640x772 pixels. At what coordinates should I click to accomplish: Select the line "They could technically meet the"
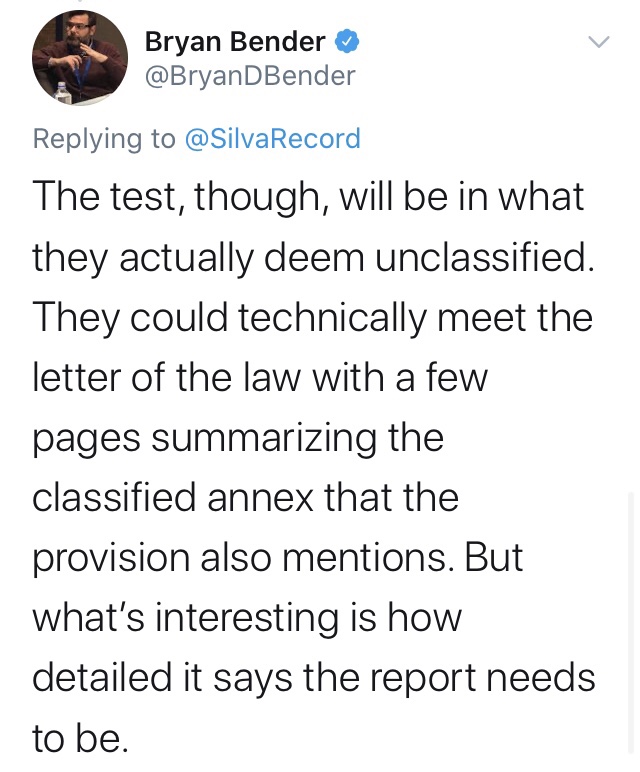point(312,317)
